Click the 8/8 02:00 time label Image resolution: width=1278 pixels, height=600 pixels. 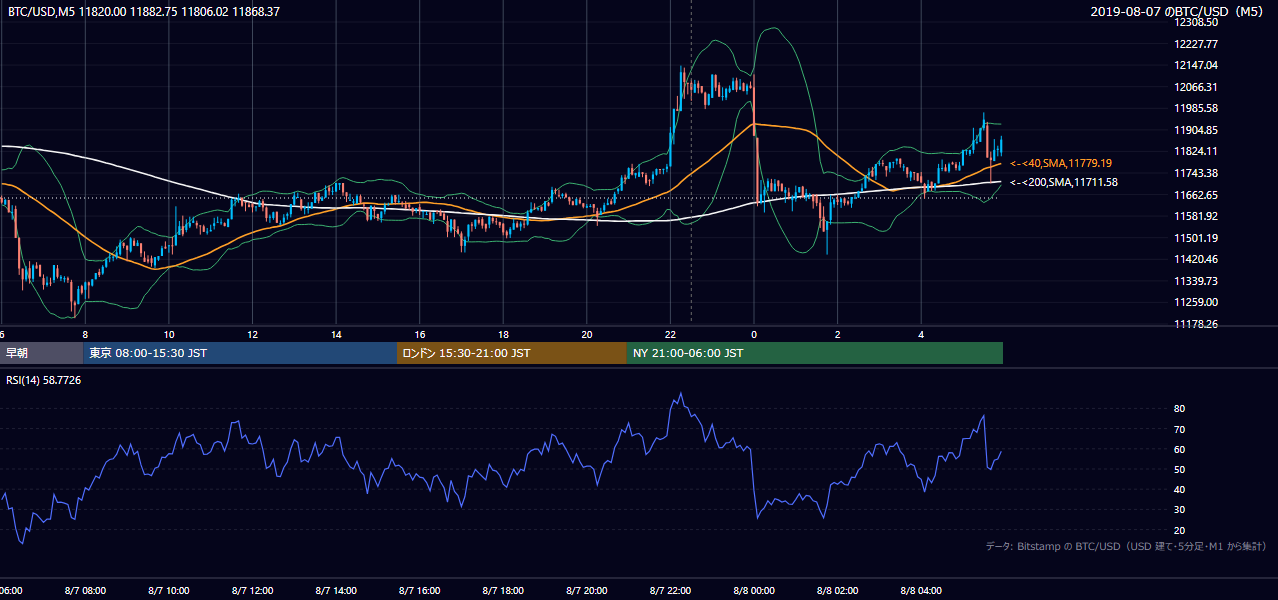[838, 591]
